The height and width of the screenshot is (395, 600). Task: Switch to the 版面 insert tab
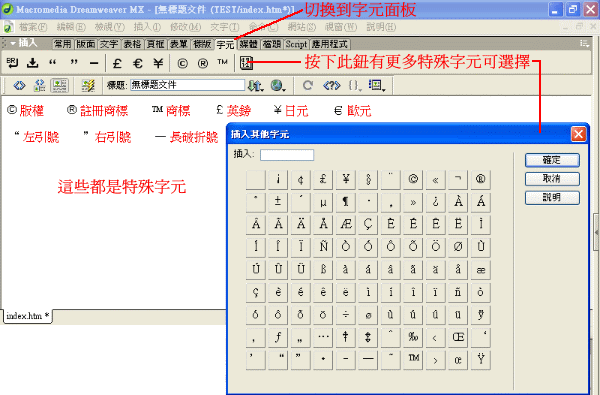pos(86,44)
